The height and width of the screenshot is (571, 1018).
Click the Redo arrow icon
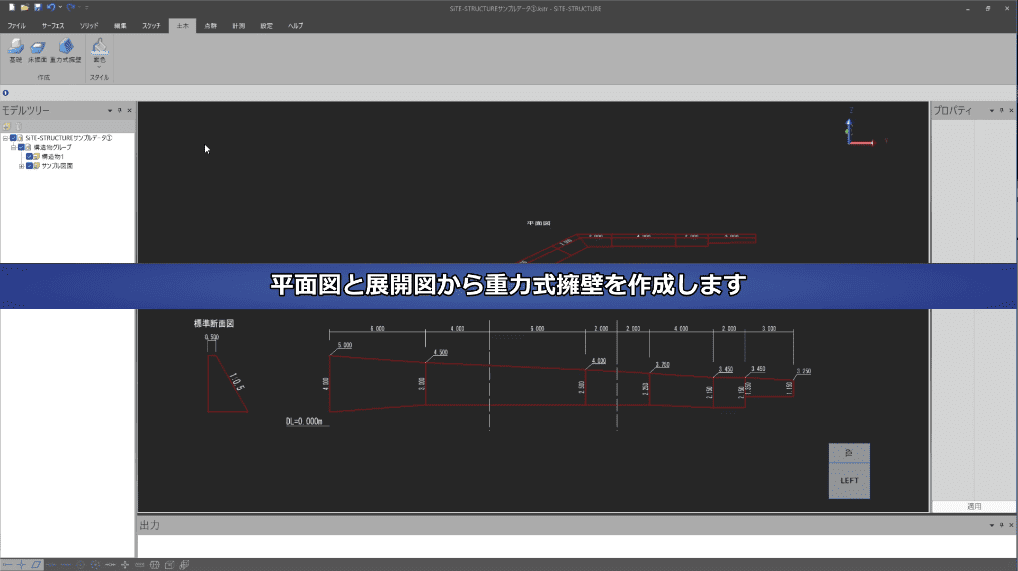click(71, 7)
